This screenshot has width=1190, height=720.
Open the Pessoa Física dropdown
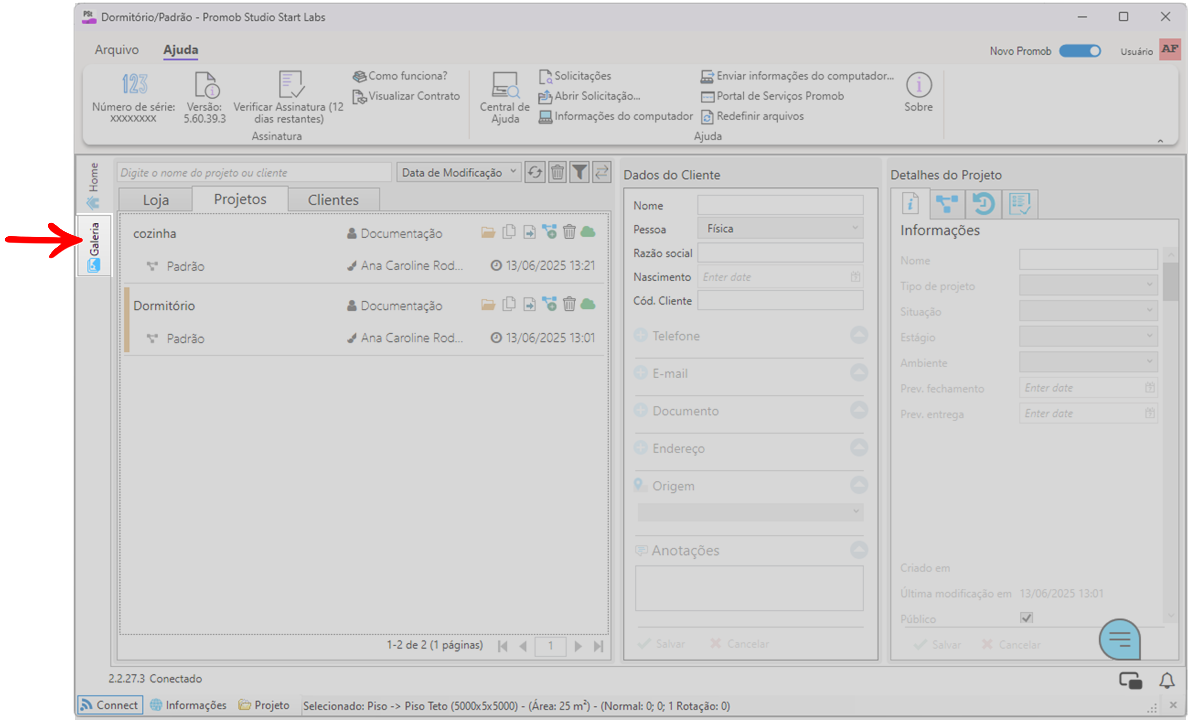pyautogui.click(x=780, y=228)
